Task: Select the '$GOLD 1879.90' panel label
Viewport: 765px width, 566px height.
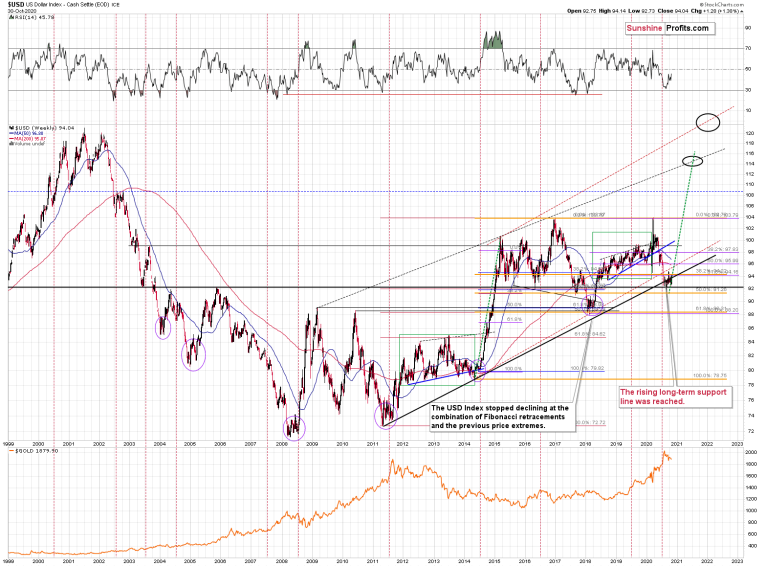Action: click(x=37, y=451)
